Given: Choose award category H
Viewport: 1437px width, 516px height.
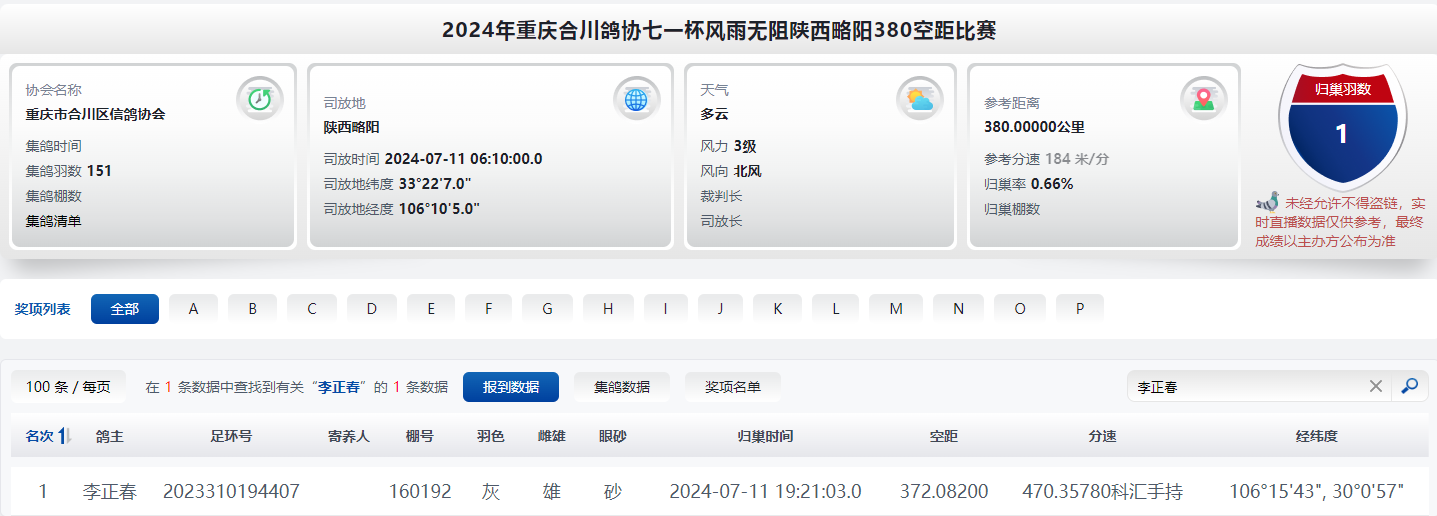Looking at the screenshot, I should point(608,309).
